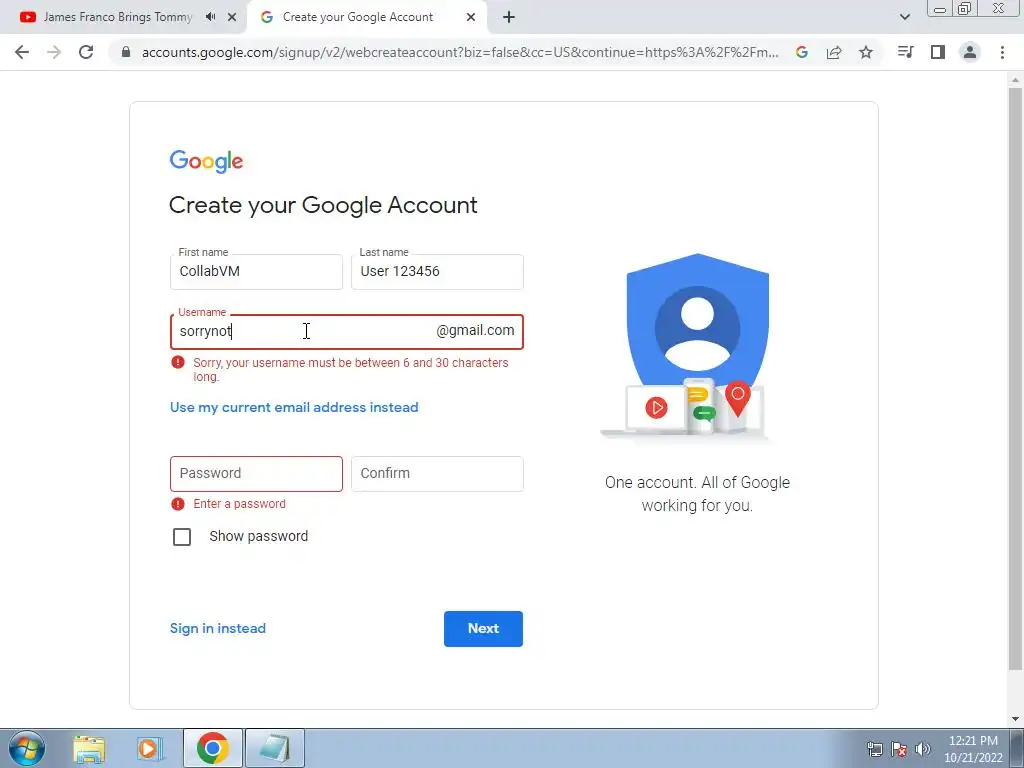Screen dimensions: 1024x768
Task: Click the Show desktop button
Action: pos(1017,748)
